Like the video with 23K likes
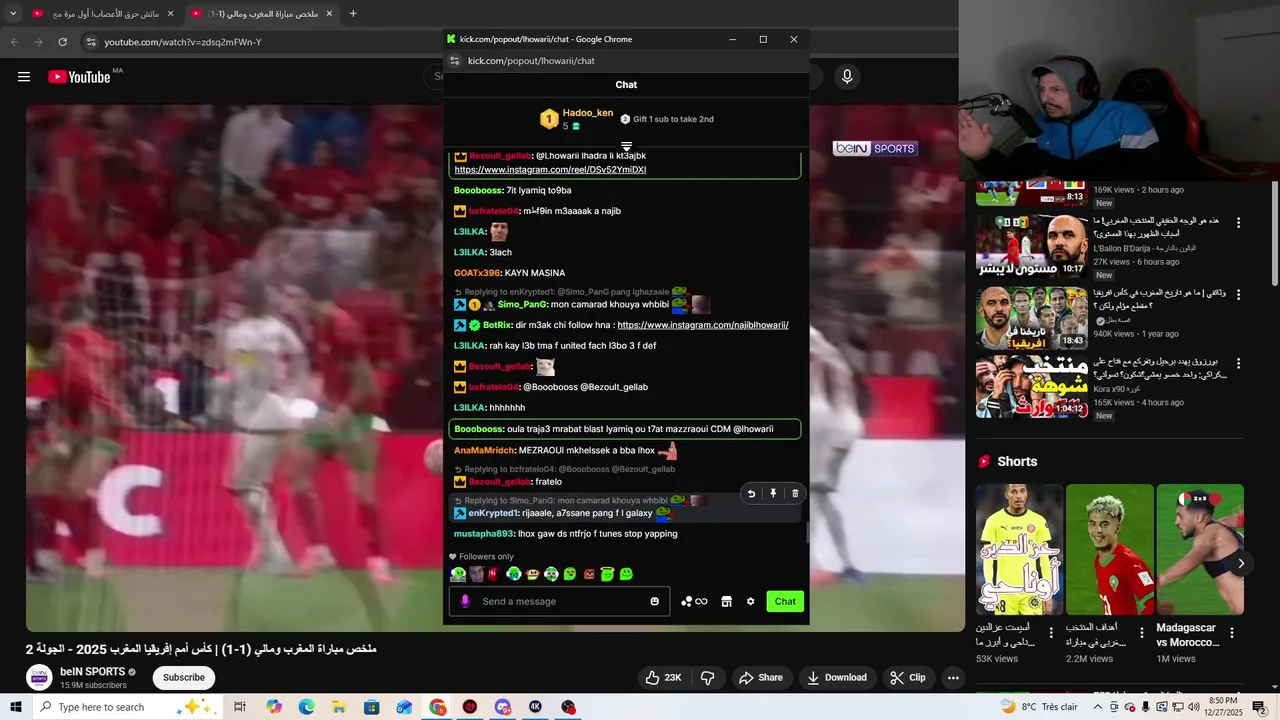The width and height of the screenshot is (1280, 720). coord(663,677)
